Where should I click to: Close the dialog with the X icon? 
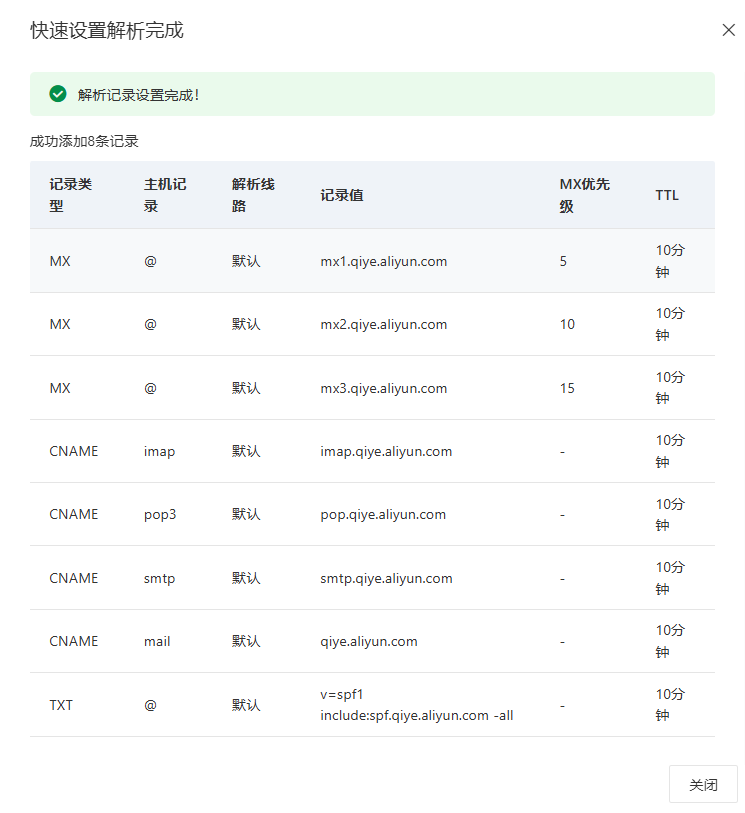[x=728, y=30]
